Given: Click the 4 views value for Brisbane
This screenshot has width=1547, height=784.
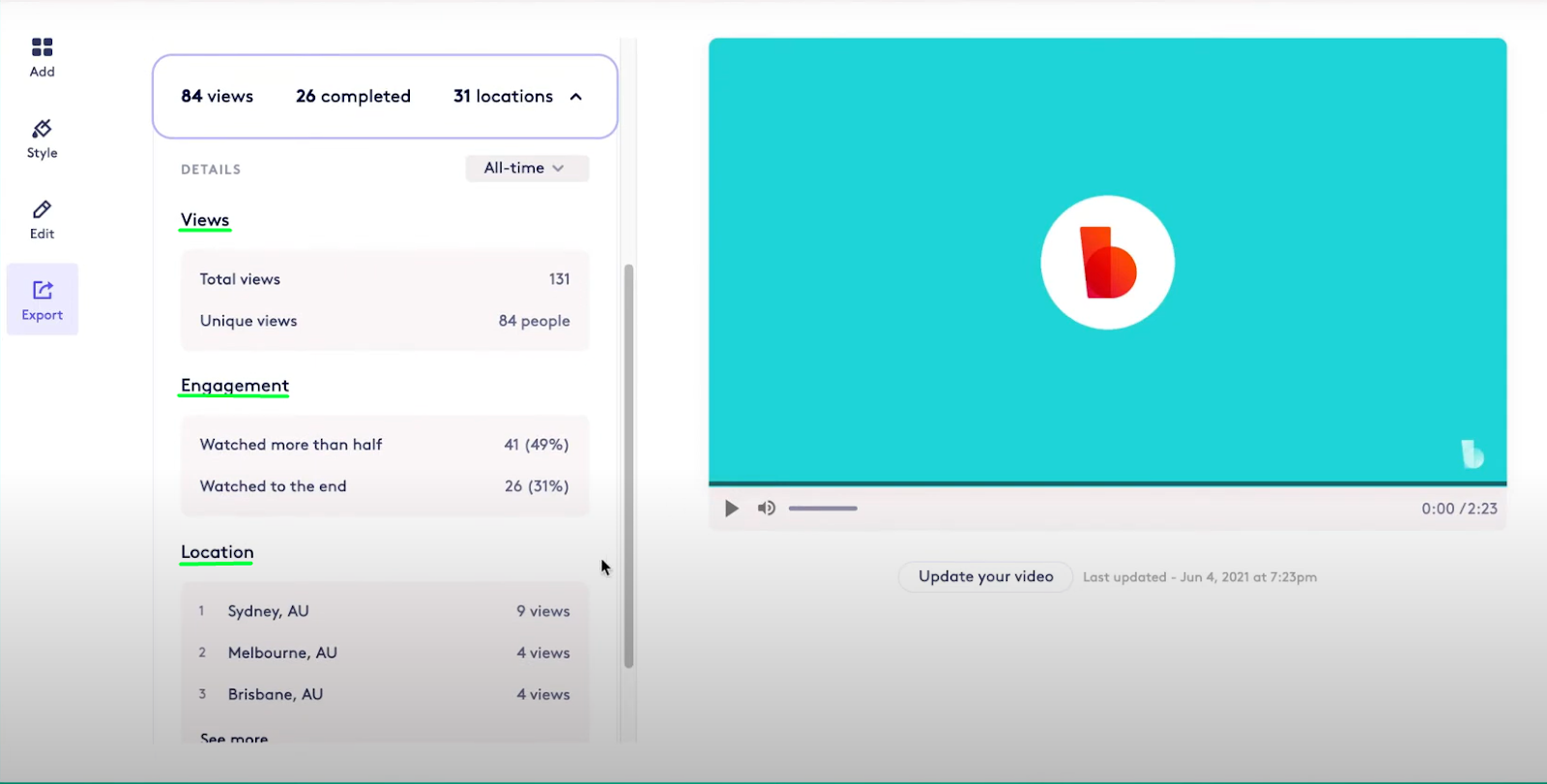Looking at the screenshot, I should [x=543, y=694].
